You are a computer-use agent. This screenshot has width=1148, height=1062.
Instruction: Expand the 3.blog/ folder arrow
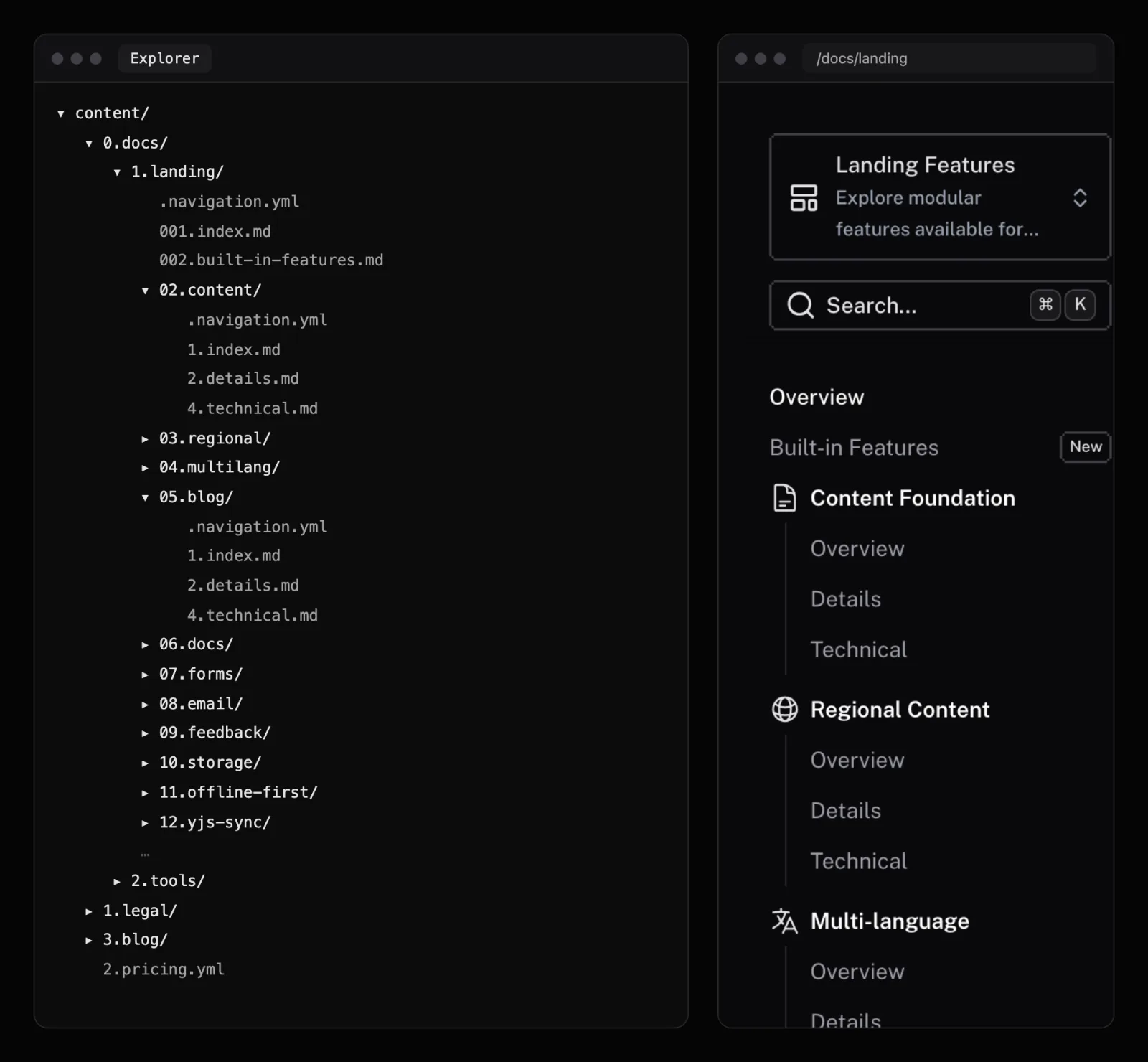89,940
